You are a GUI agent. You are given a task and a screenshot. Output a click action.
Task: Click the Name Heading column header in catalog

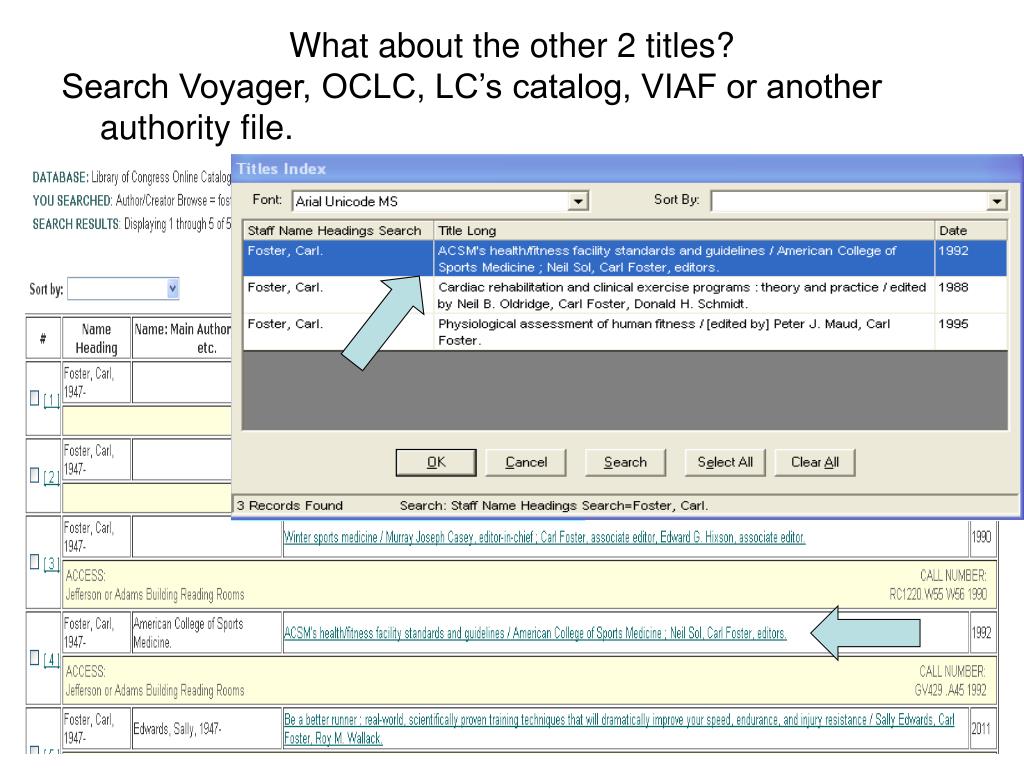[x=96, y=338]
